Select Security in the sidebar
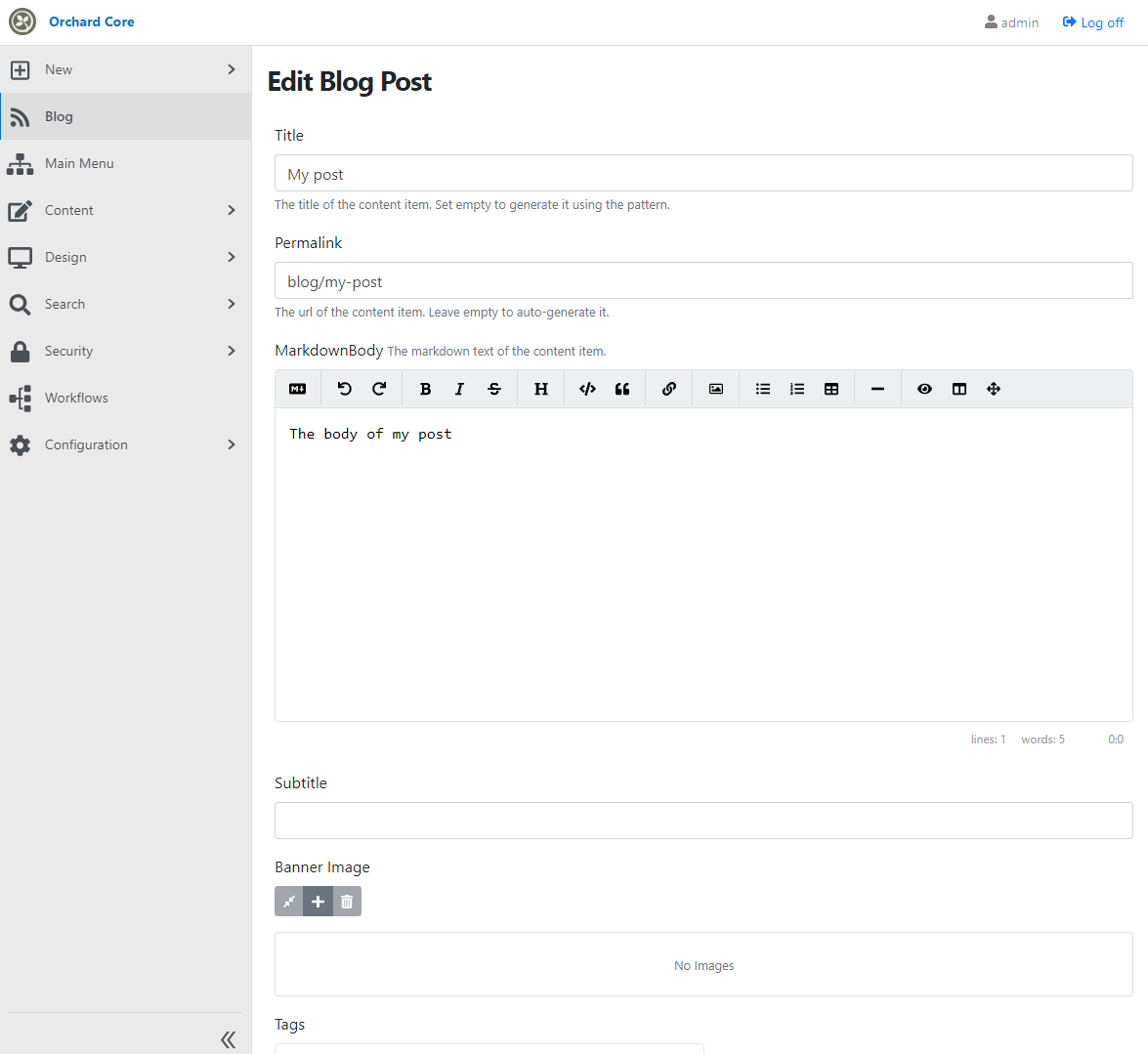Image resolution: width=1148 pixels, height=1054 pixels. (x=126, y=351)
